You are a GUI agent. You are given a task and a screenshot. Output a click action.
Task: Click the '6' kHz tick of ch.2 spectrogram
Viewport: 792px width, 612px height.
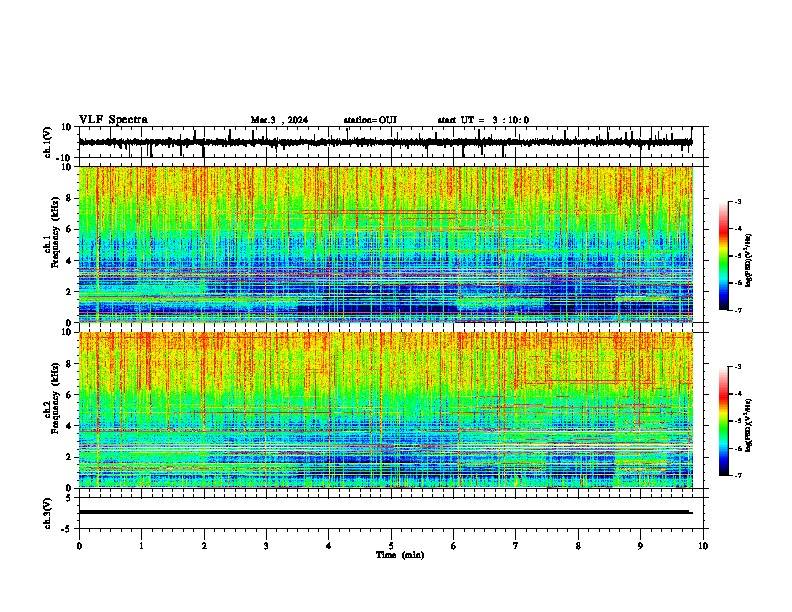point(70,395)
